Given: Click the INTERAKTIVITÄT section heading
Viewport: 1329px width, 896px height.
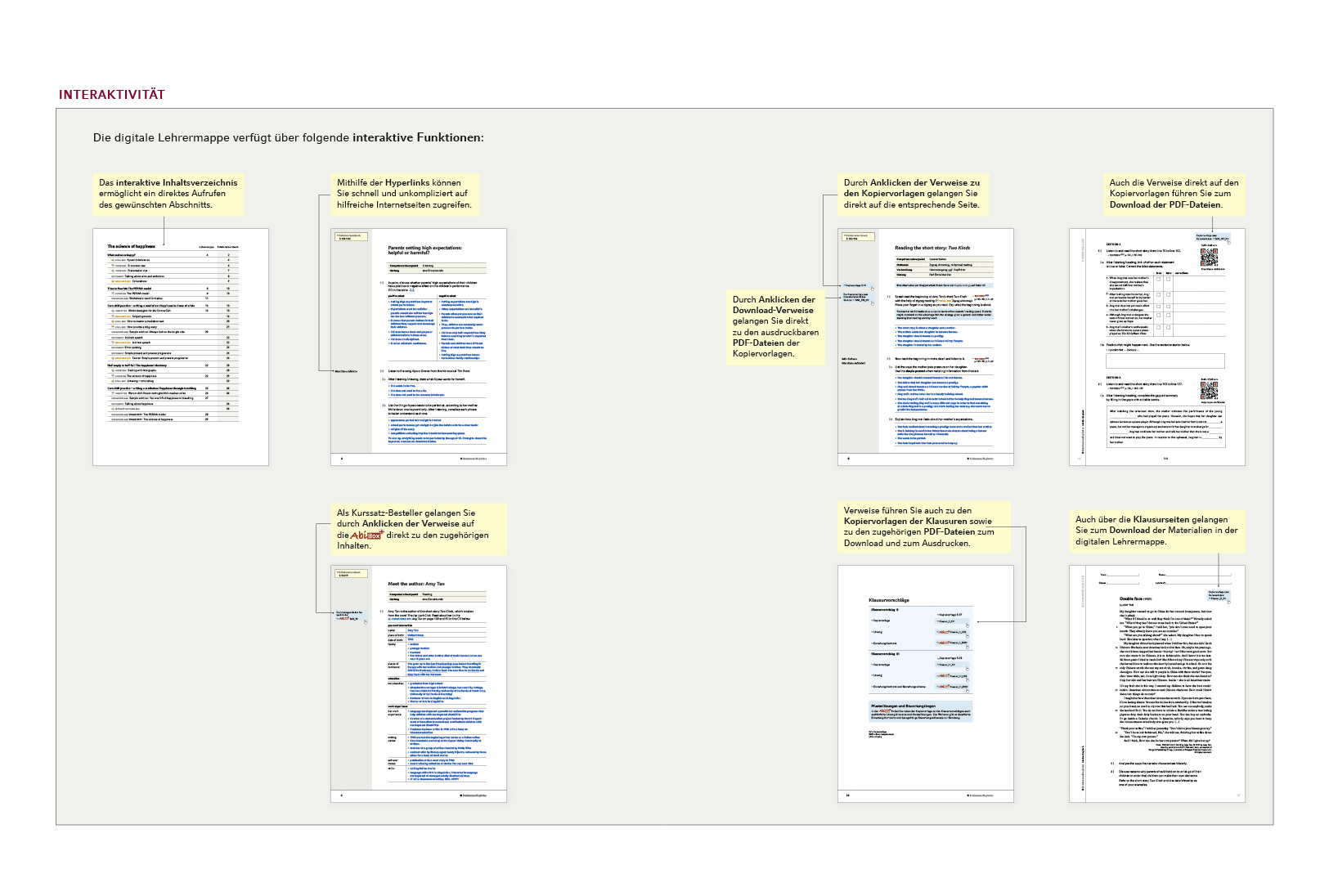Looking at the screenshot, I should [112, 95].
